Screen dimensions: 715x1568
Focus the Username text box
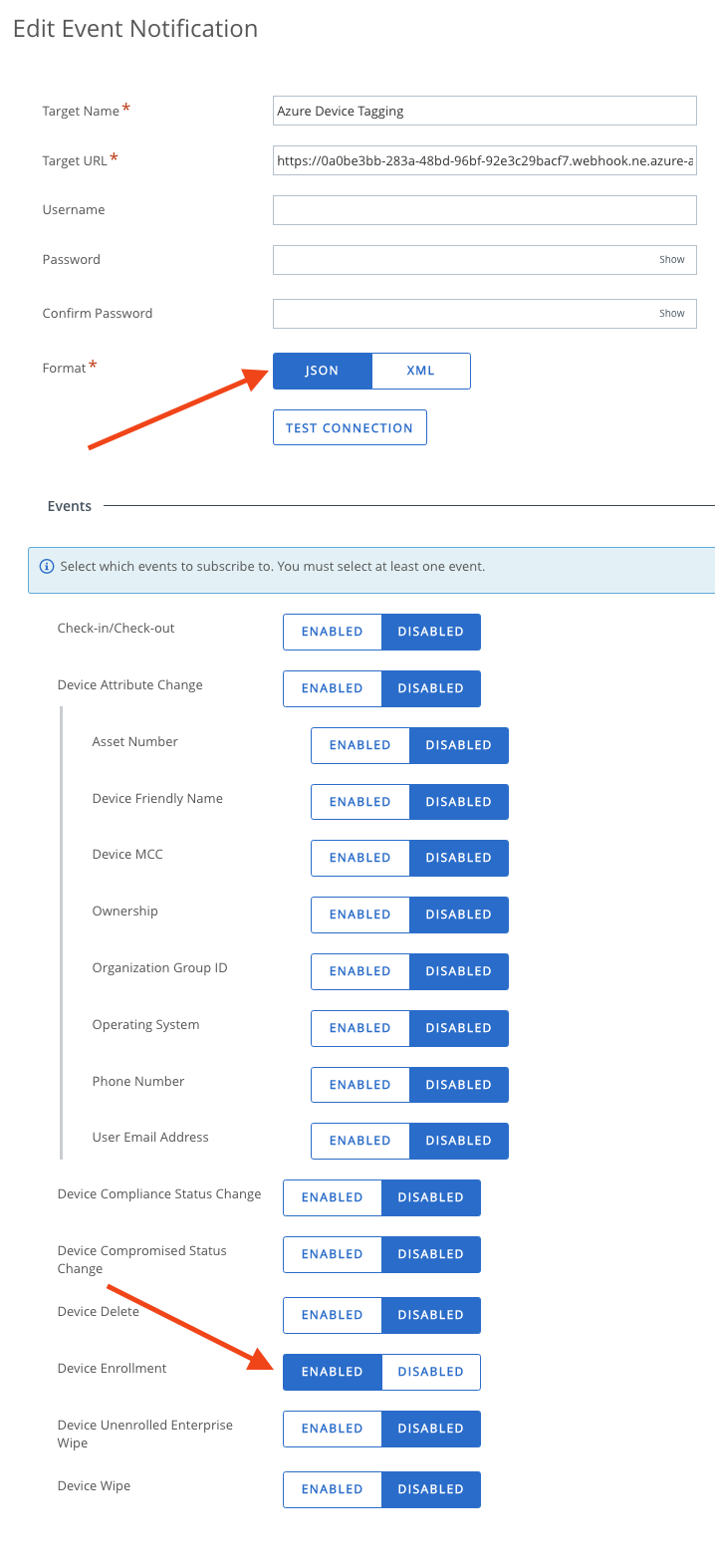(484, 210)
